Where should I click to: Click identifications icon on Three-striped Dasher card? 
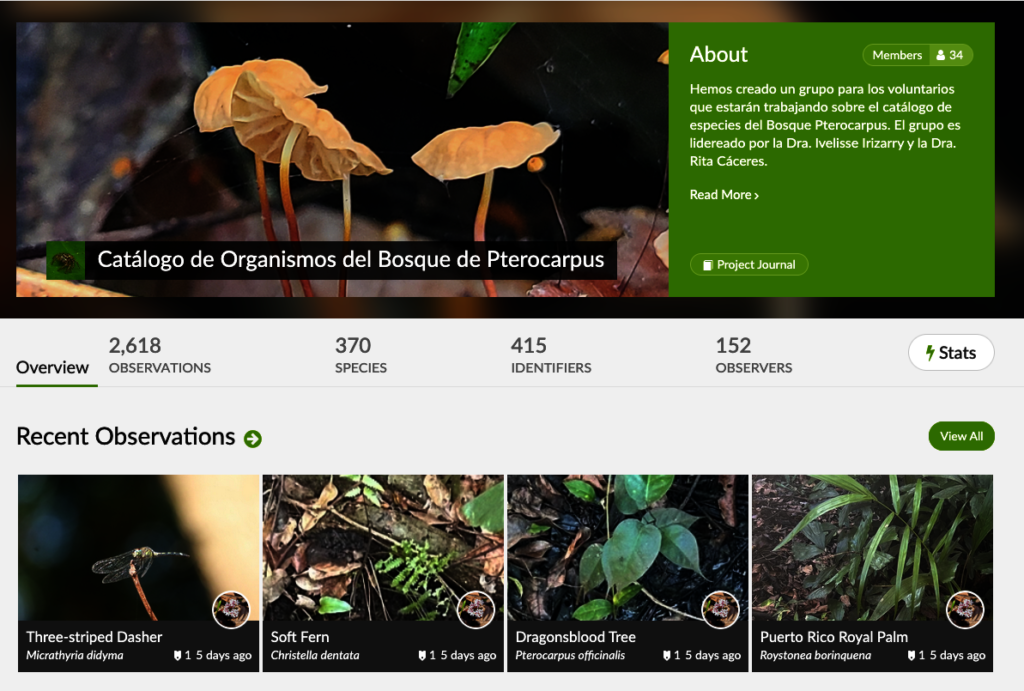[177, 656]
